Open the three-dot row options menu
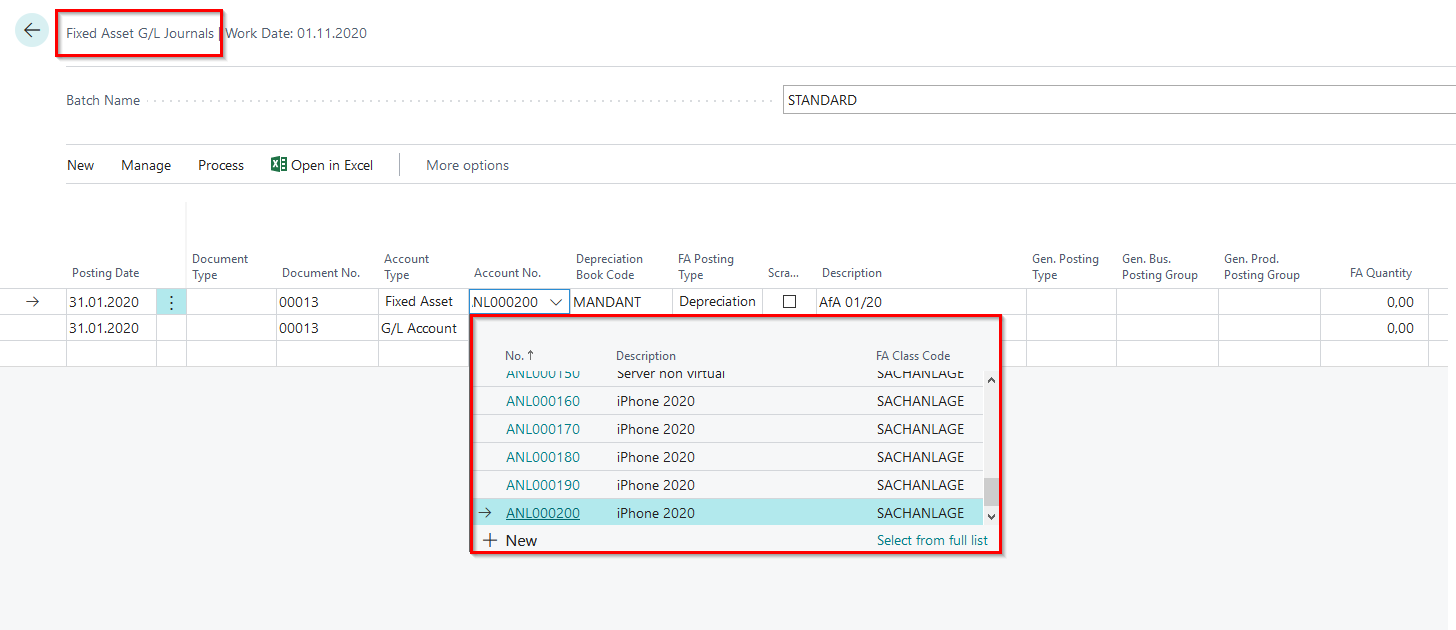1456x630 pixels. 171,302
